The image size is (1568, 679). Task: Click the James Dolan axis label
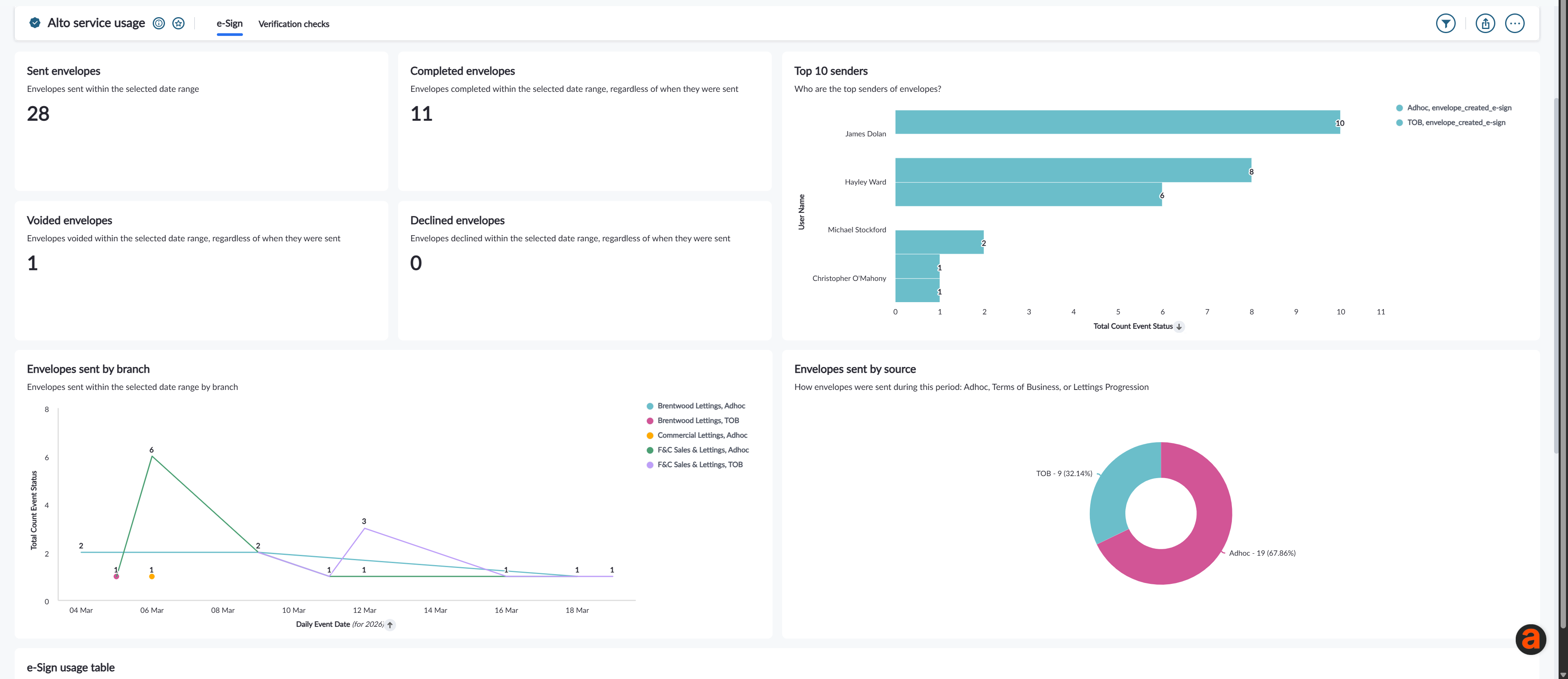pos(866,134)
